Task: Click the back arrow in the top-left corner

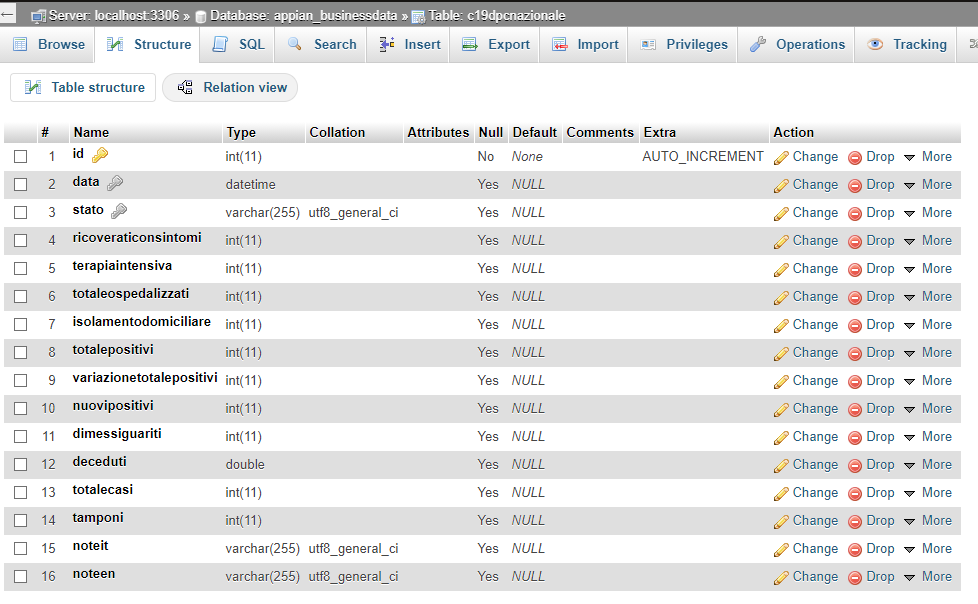Action: tap(7, 14)
